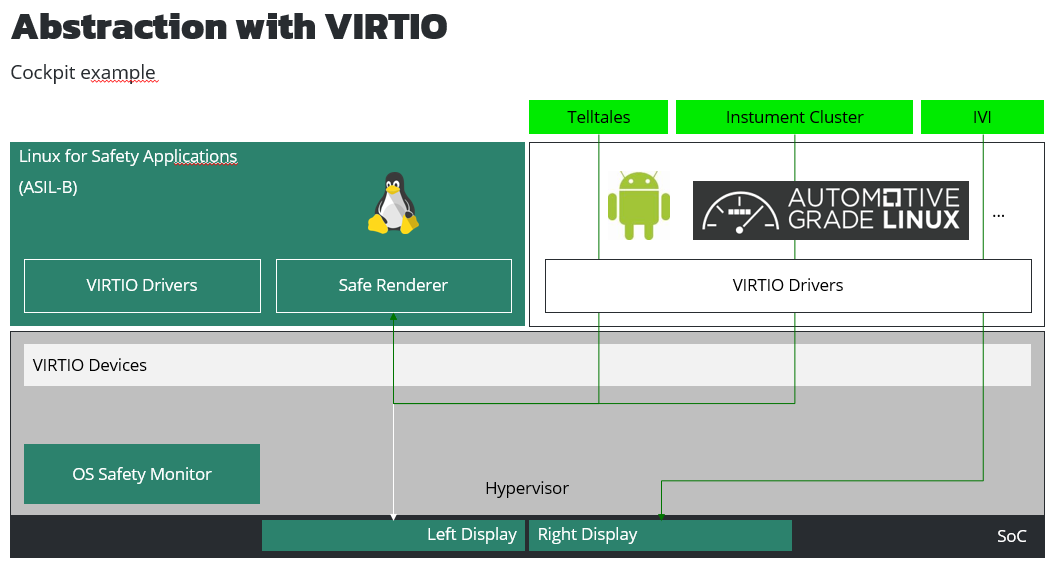Viewport: 1057px width, 563px height.
Task: Select the OS Safety Monitor box
Action: pyautogui.click(x=142, y=474)
